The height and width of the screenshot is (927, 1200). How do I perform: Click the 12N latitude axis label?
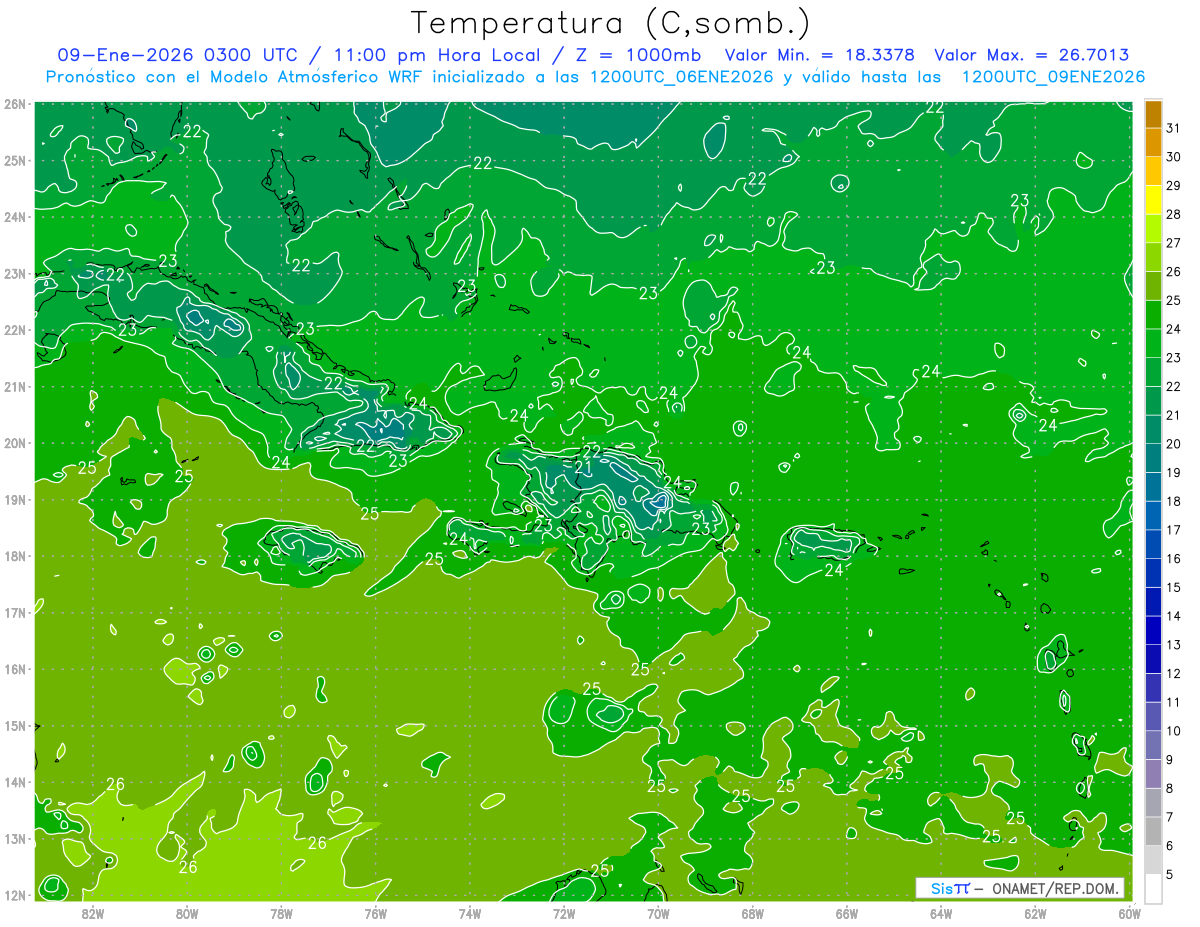tap(14, 895)
